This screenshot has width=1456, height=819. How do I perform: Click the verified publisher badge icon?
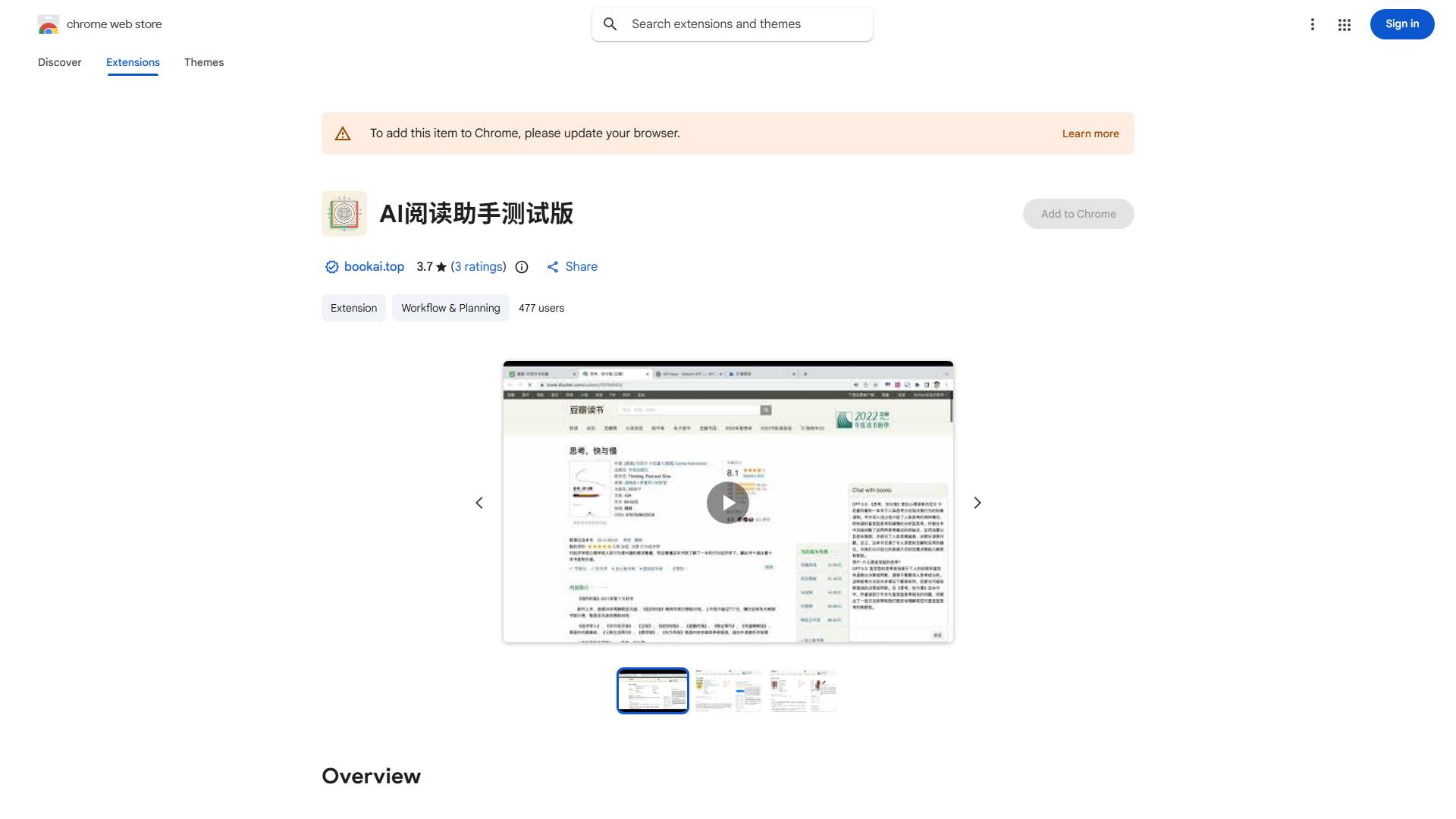click(x=331, y=266)
